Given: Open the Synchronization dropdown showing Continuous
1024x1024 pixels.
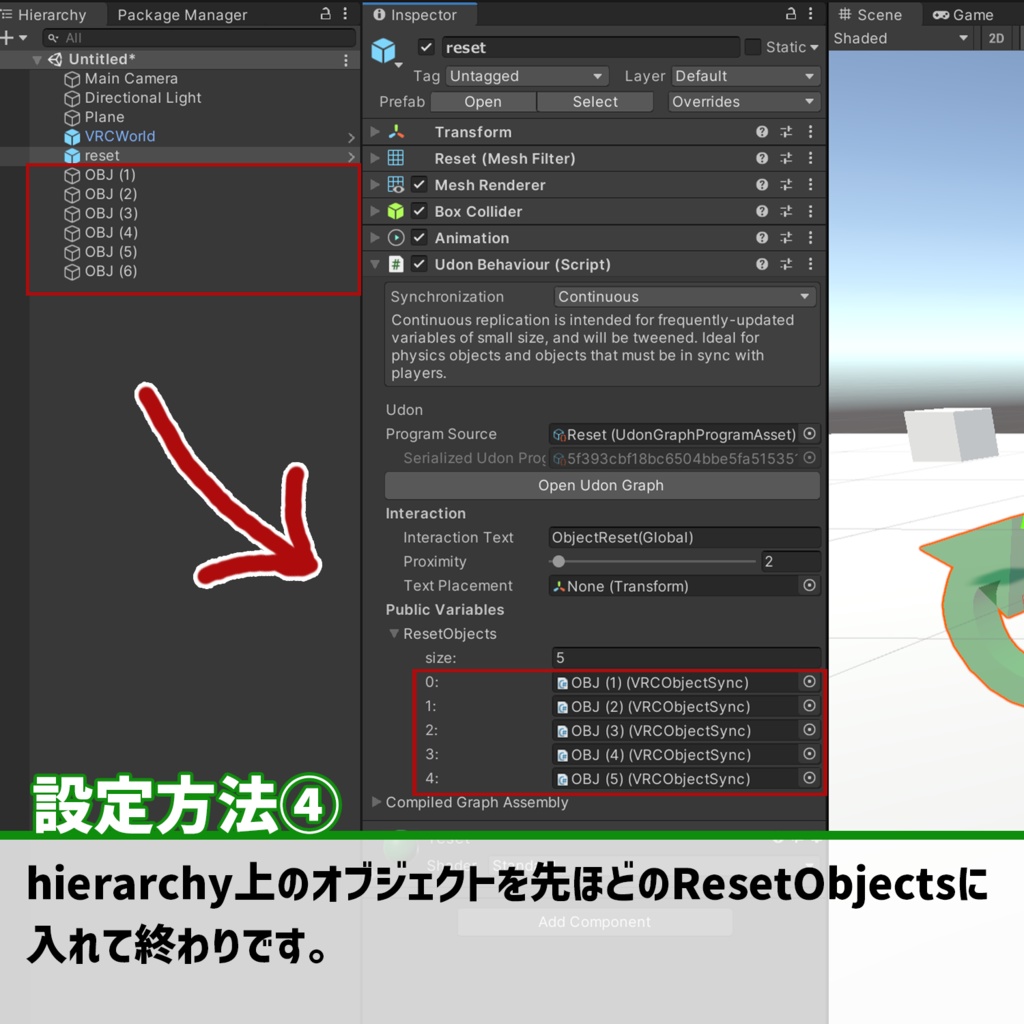Looking at the screenshot, I should pyautogui.click(x=685, y=296).
